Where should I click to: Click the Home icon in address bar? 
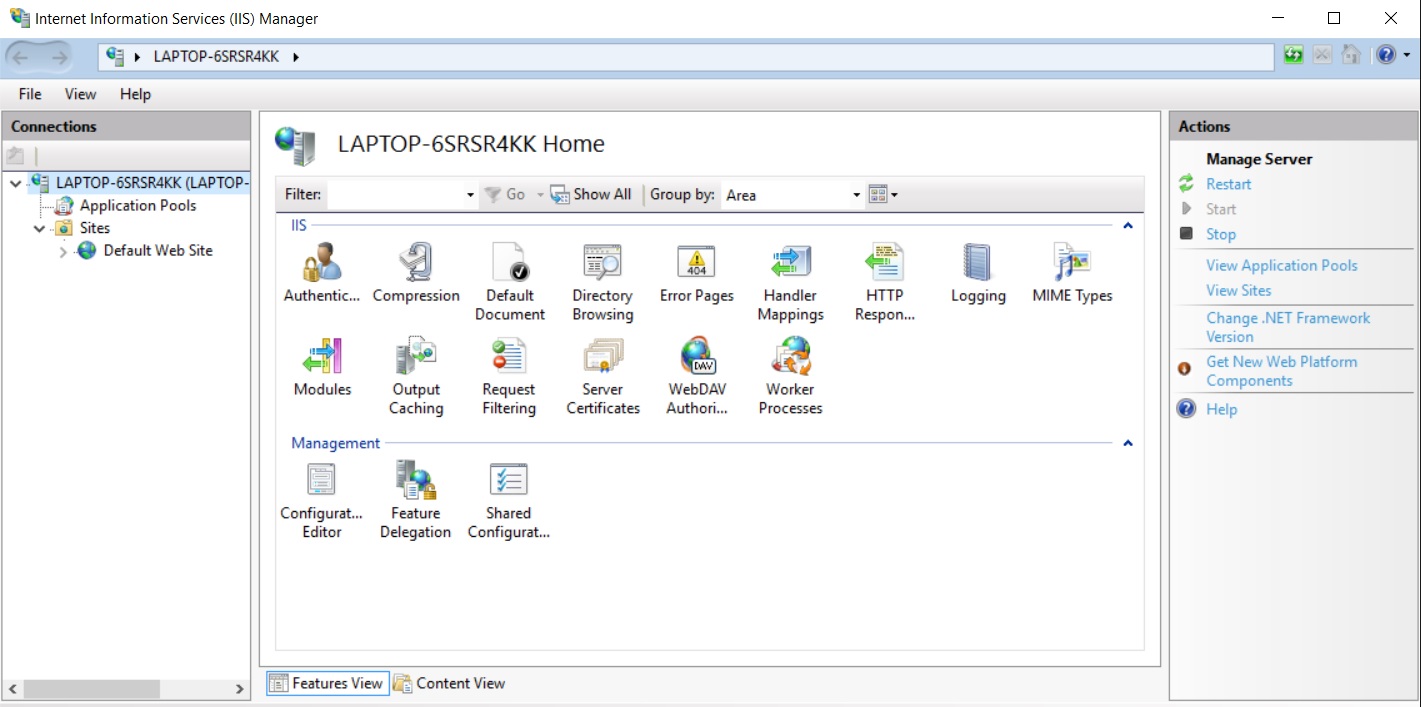(x=1351, y=55)
